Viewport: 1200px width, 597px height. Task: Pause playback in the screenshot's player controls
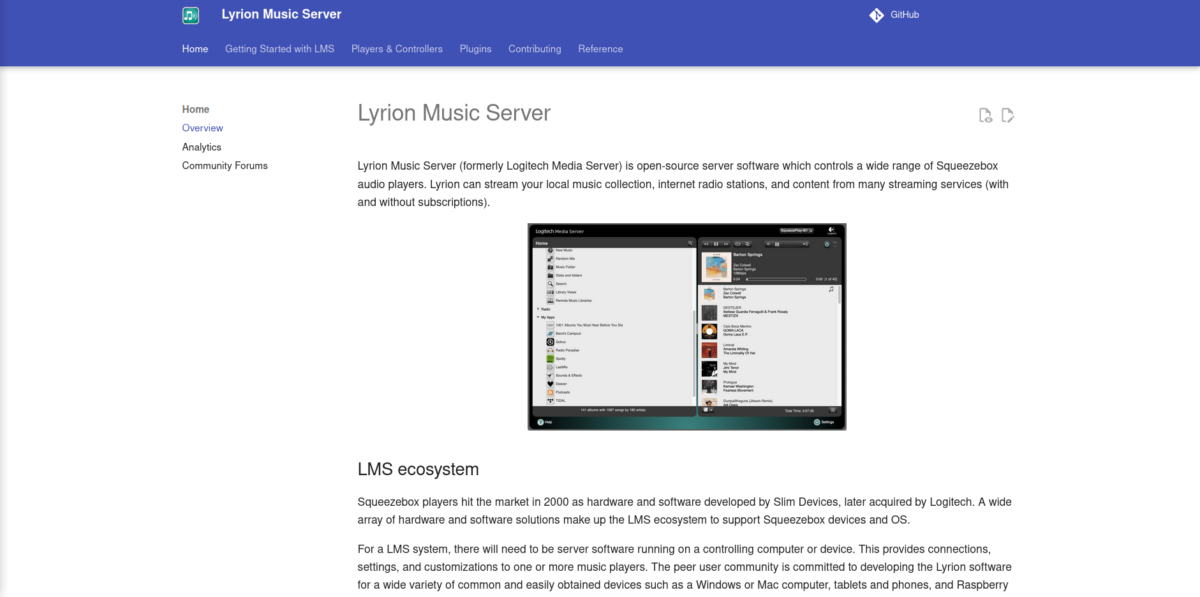click(714, 243)
